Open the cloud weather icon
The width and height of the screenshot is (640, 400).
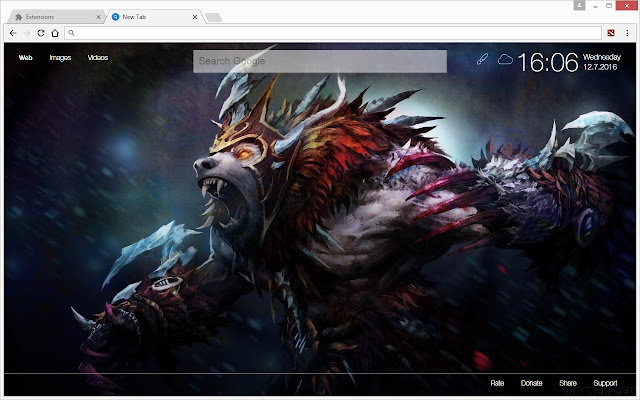505,60
